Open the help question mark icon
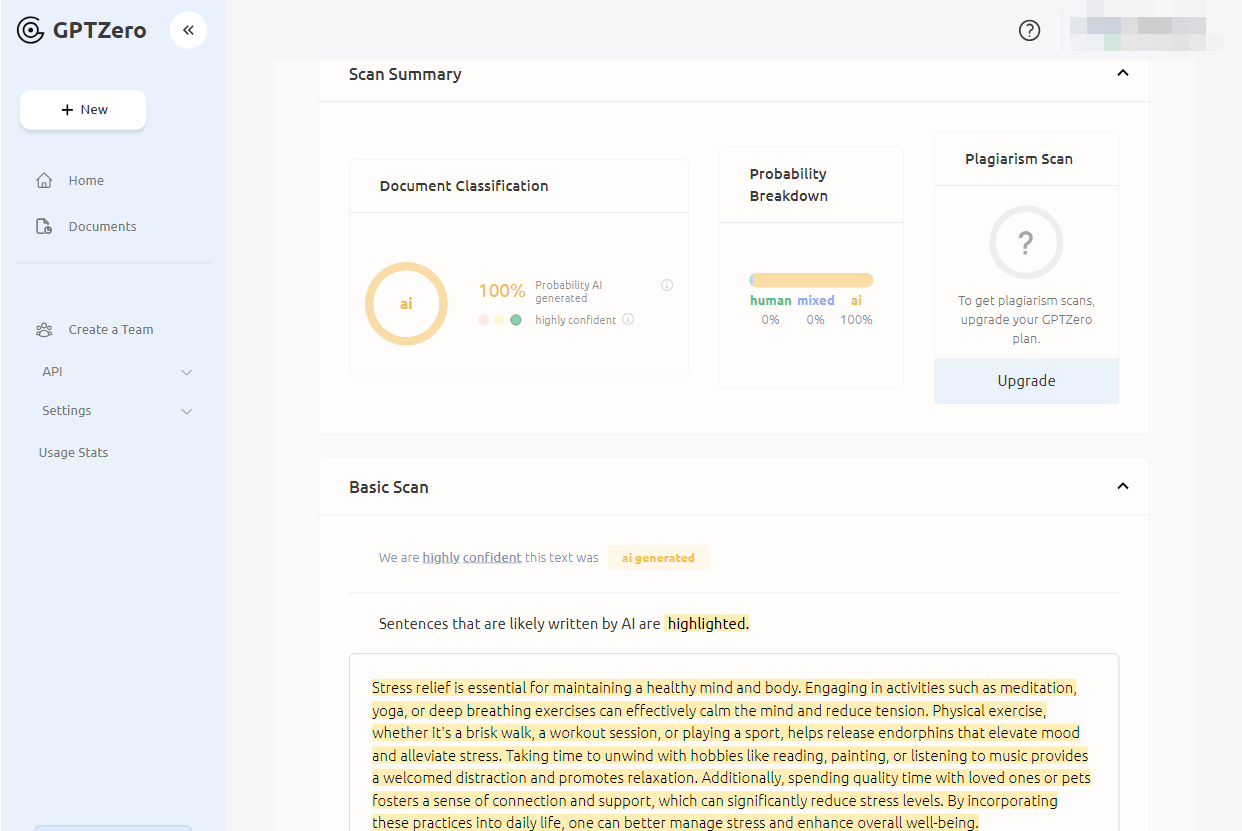Viewport: 1242px width, 831px height. (1029, 30)
